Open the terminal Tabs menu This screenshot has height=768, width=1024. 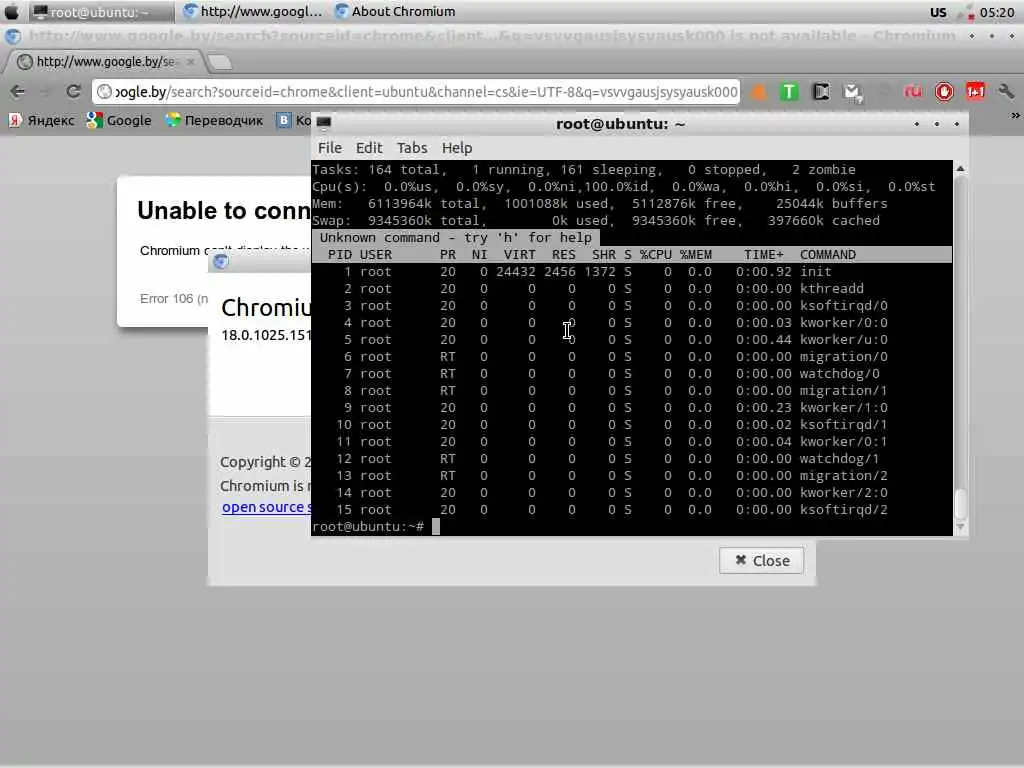(412, 148)
